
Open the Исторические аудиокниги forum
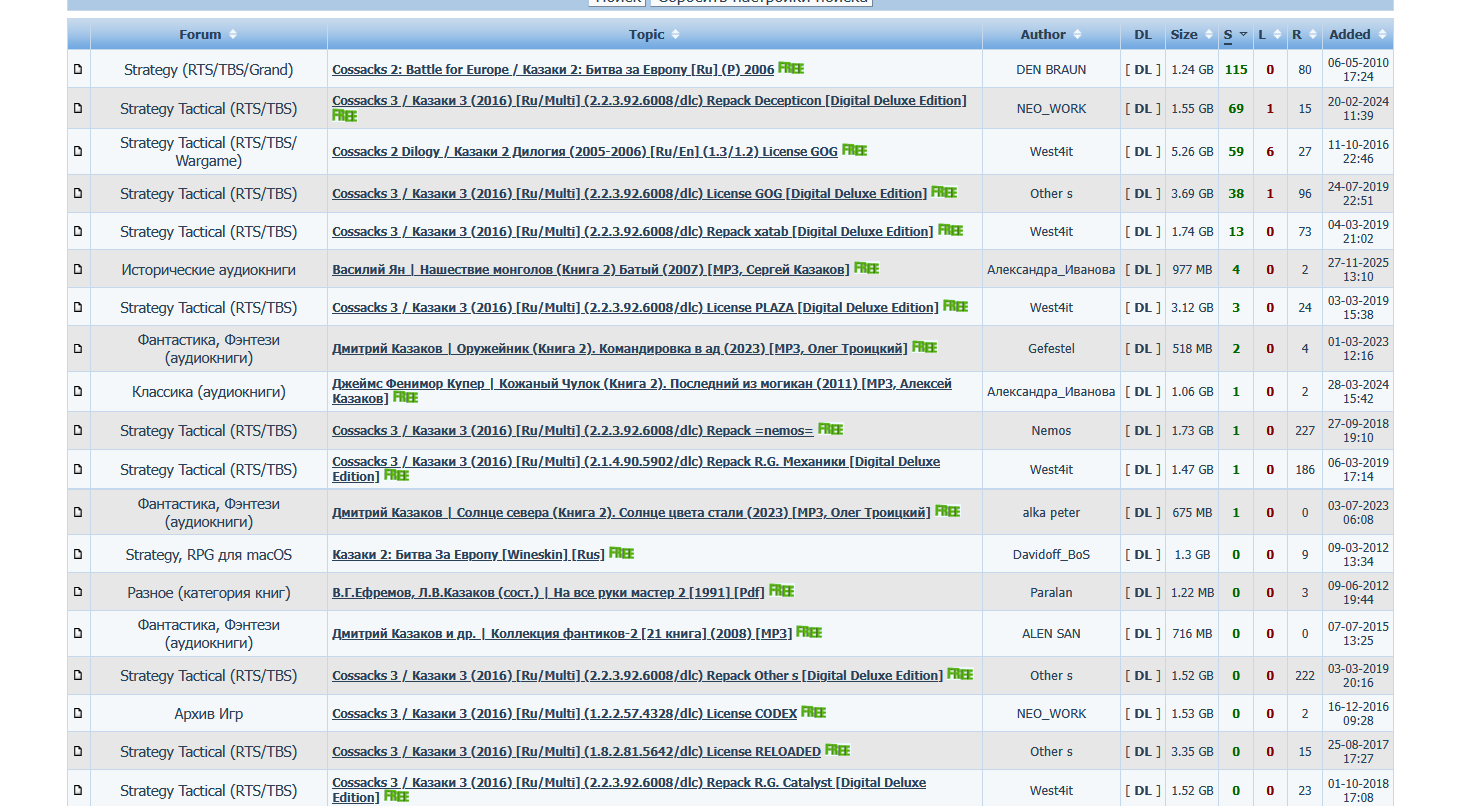tap(209, 270)
